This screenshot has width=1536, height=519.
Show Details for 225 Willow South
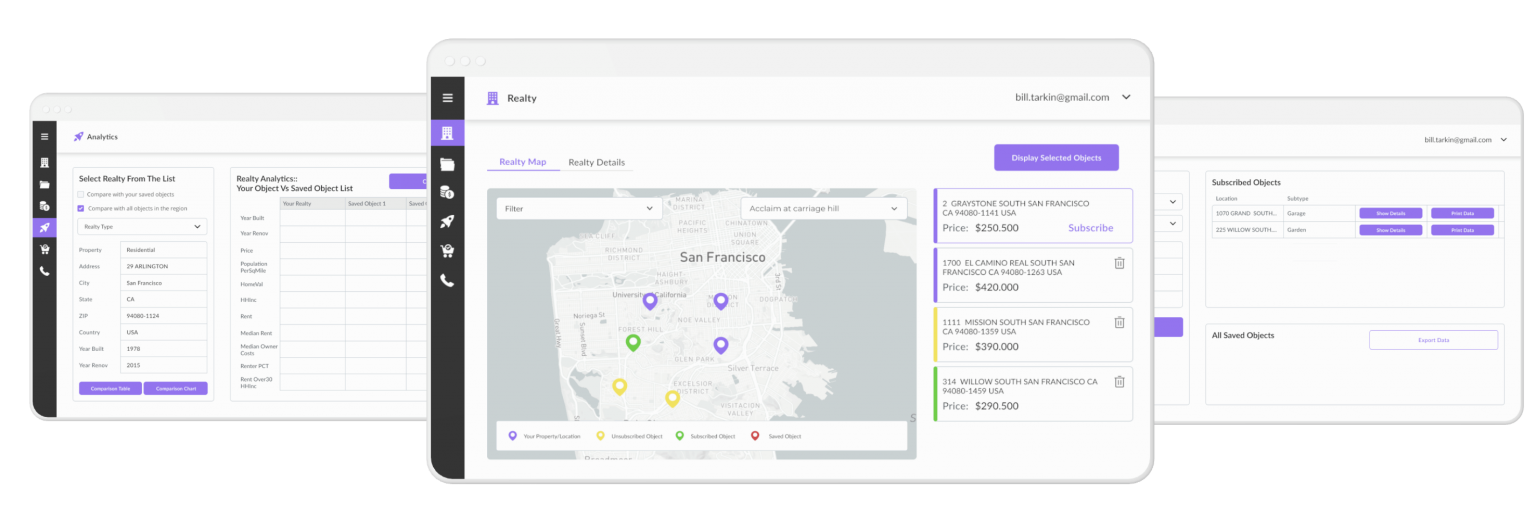(1391, 230)
